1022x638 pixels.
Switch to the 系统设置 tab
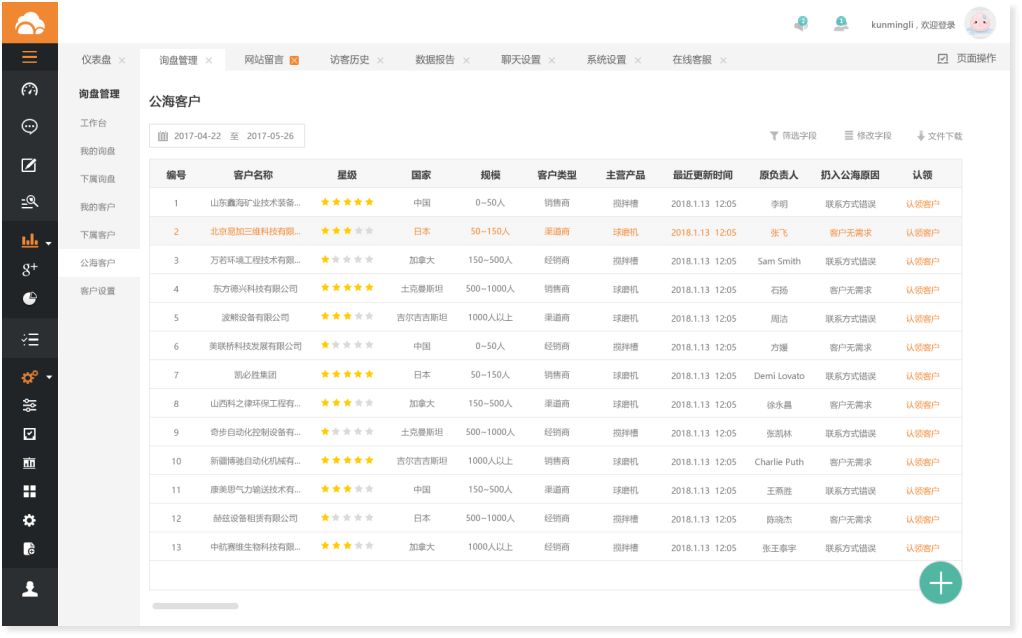(x=606, y=60)
